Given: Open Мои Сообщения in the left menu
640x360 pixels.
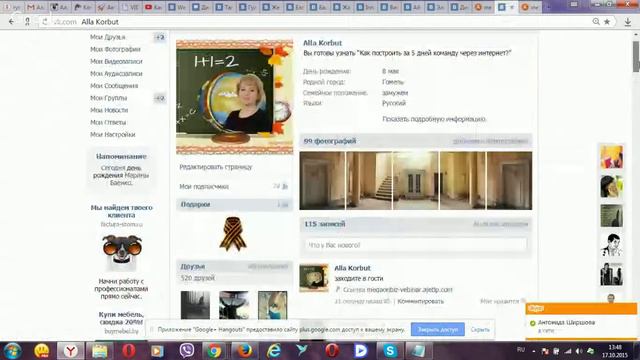Looking at the screenshot, I should [114, 86].
